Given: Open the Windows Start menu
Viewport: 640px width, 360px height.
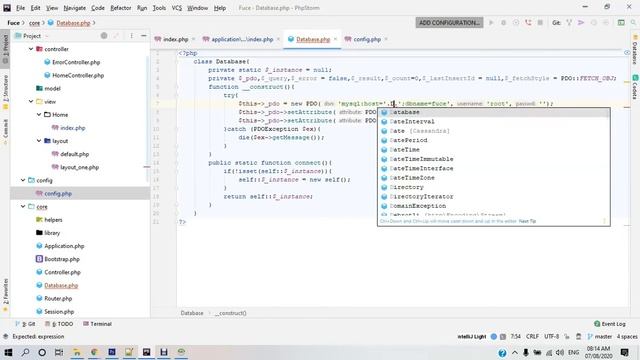Looking at the screenshot, I should tap(8, 352).
